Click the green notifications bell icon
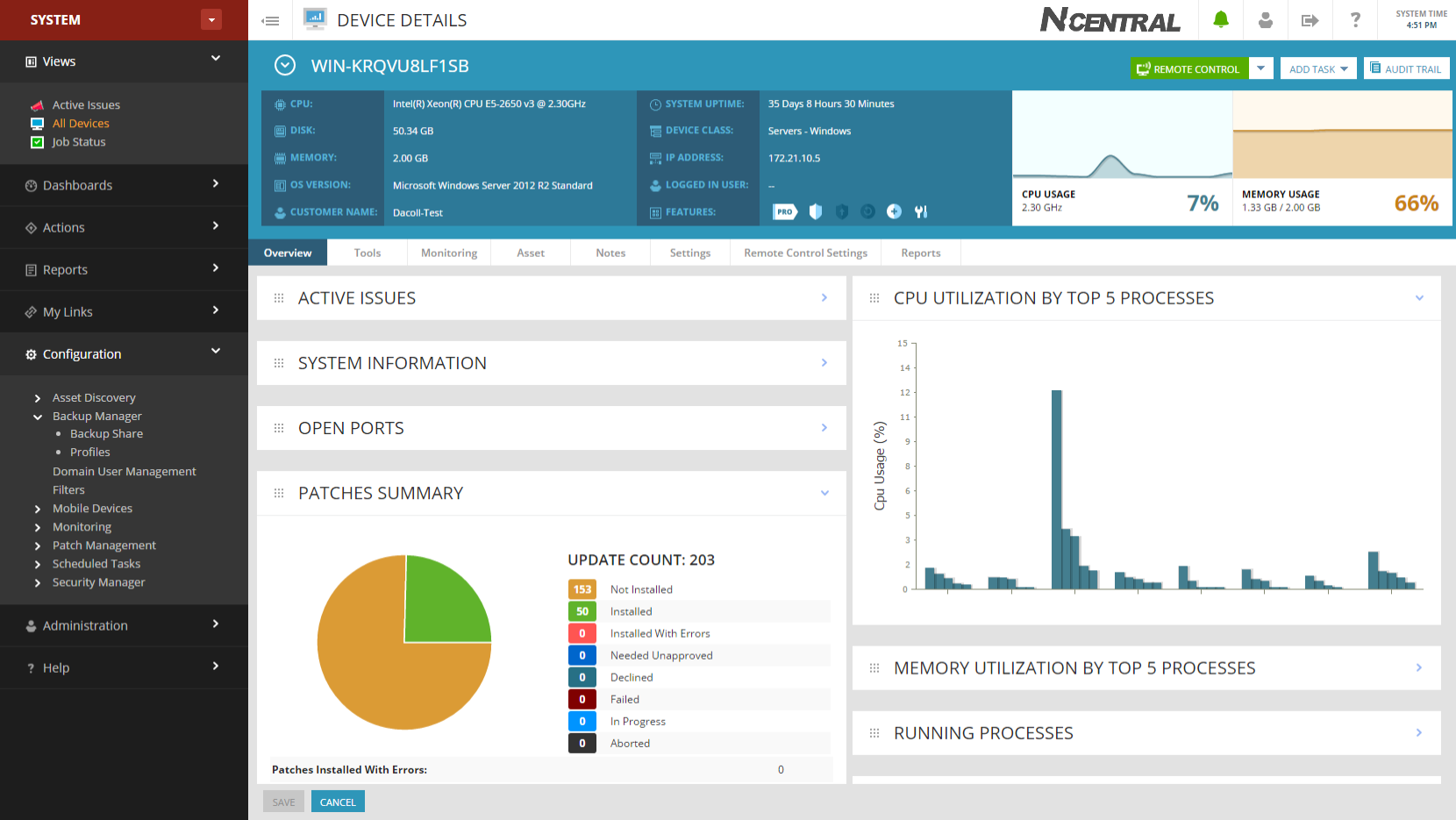This screenshot has width=1456, height=820. coord(1222,19)
